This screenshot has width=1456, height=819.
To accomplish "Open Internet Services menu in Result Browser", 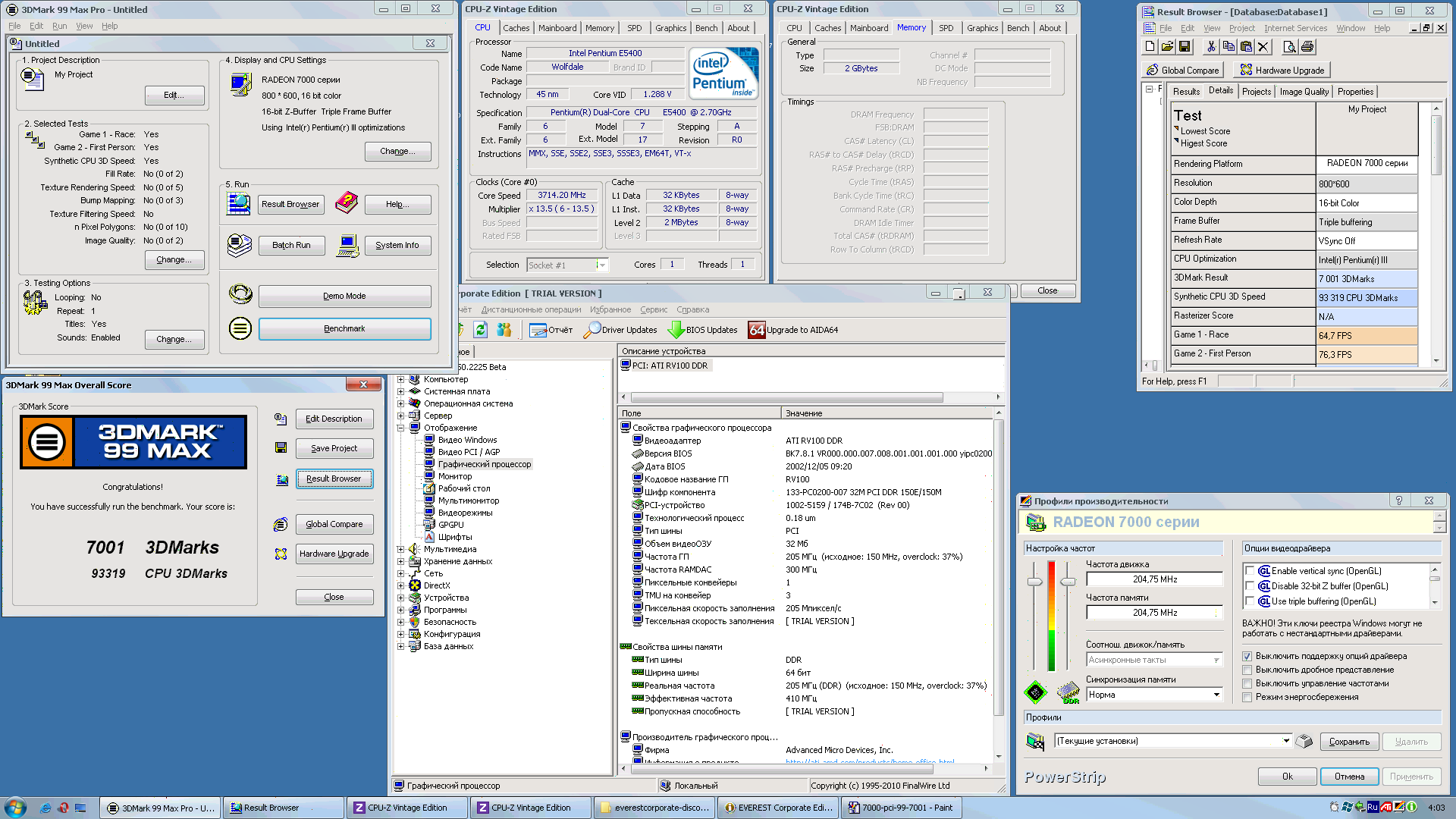I will 1295,28.
